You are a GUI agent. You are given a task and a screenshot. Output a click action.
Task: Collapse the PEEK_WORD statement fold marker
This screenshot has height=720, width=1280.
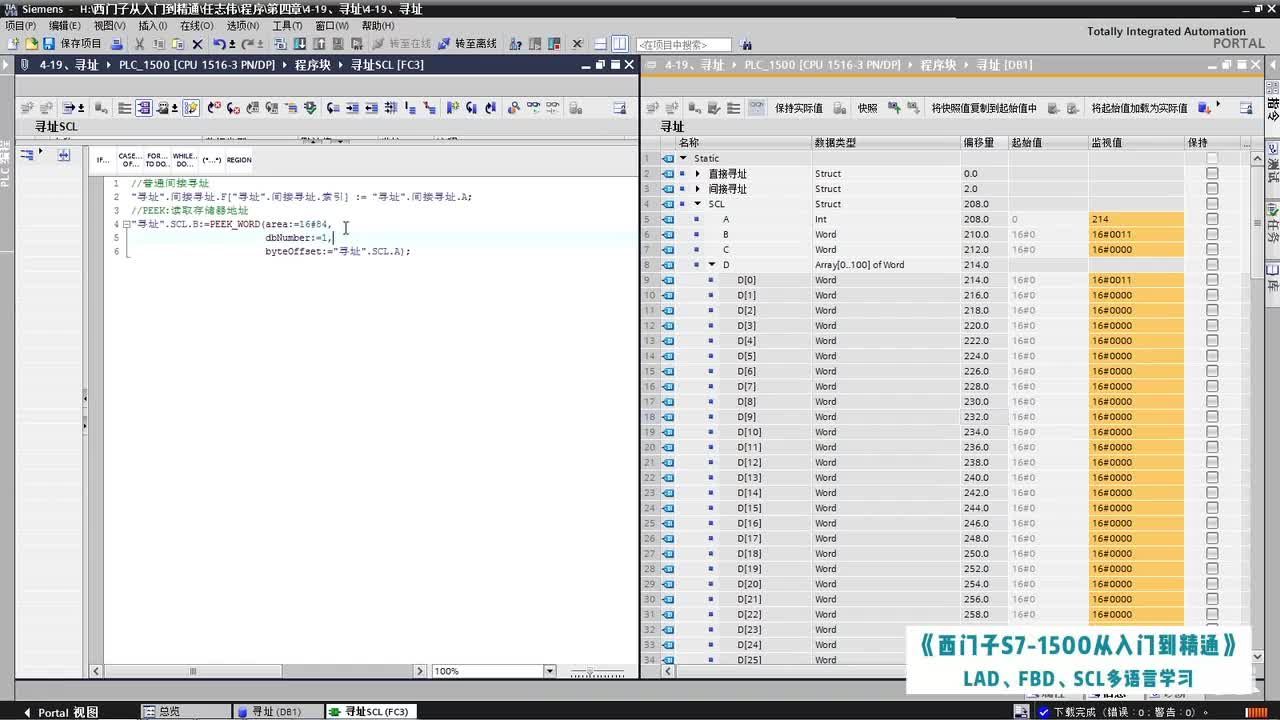pyautogui.click(x=127, y=224)
